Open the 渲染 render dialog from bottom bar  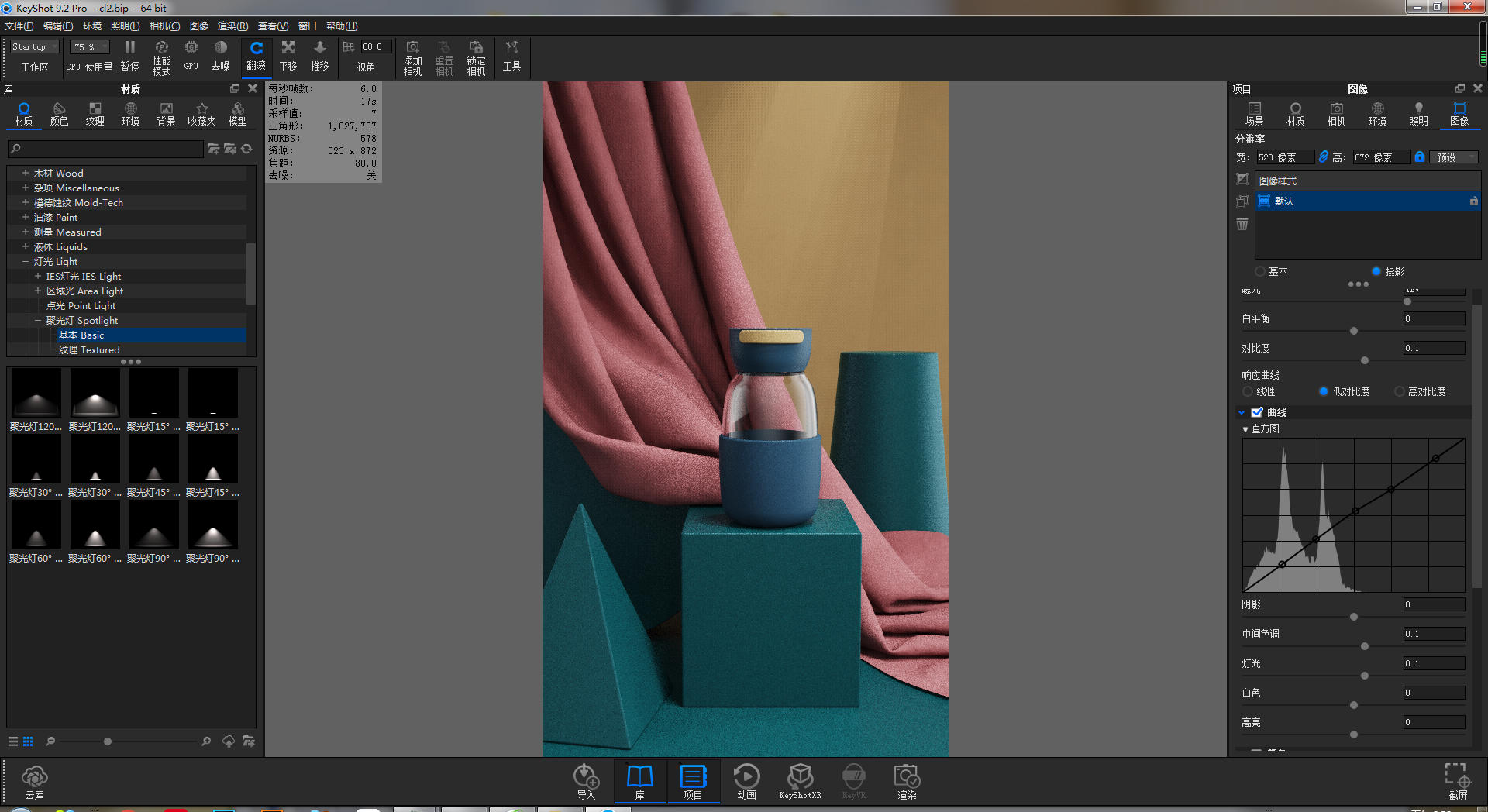pos(905,781)
